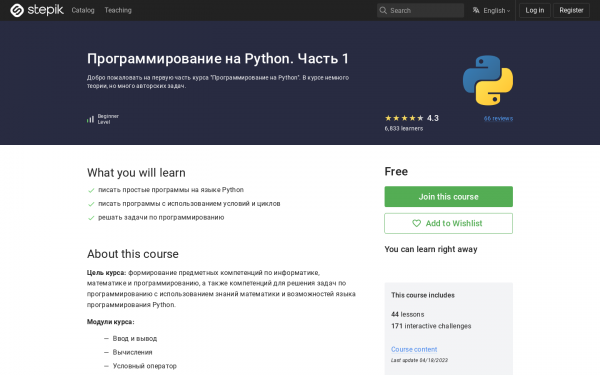The image size is (600, 375).
Task: Click the 'Вычисления' list item
Action: (x=132, y=352)
